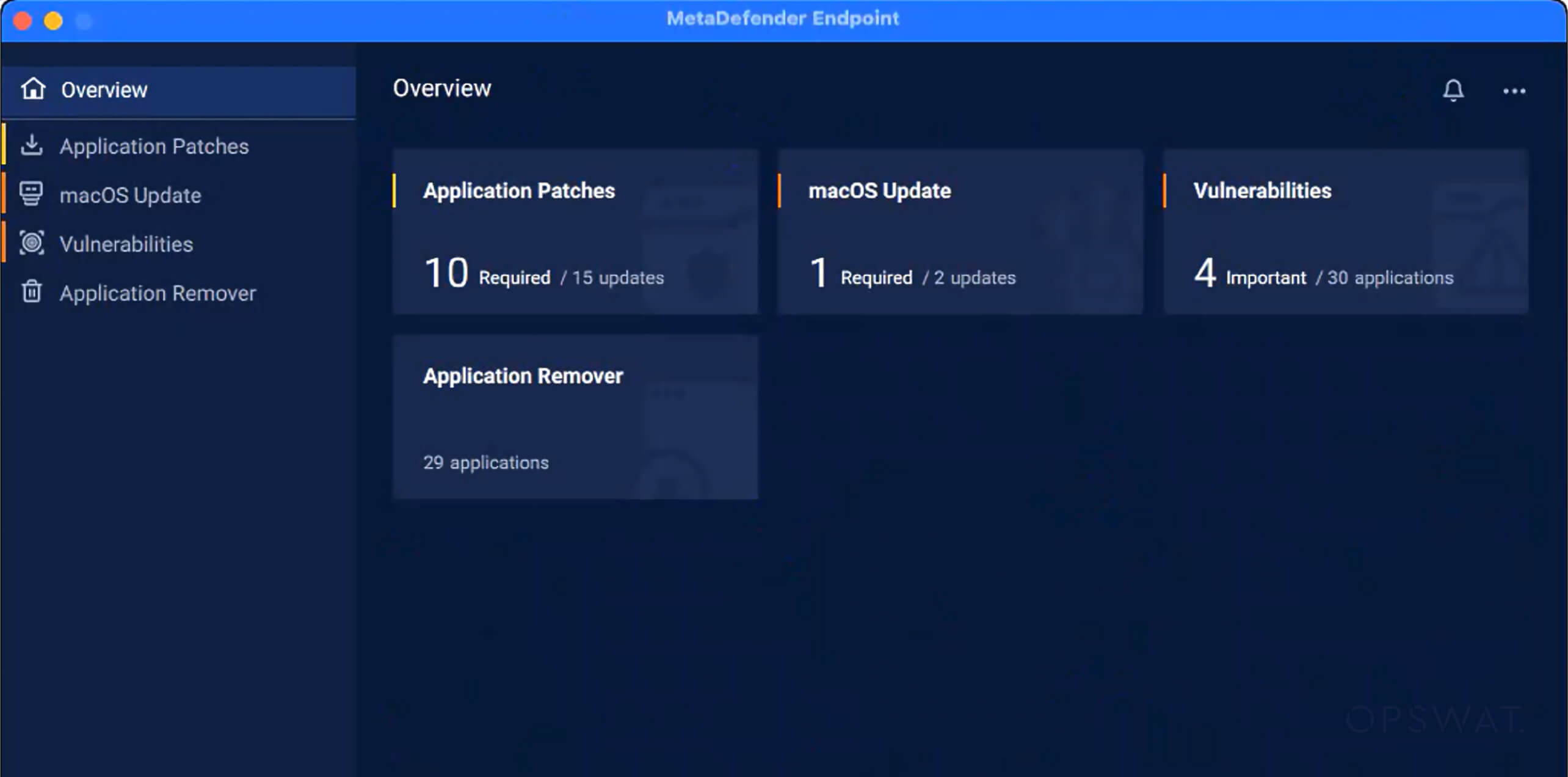Select macOS Update in the sidebar
The height and width of the screenshot is (777, 1568).
click(x=131, y=195)
